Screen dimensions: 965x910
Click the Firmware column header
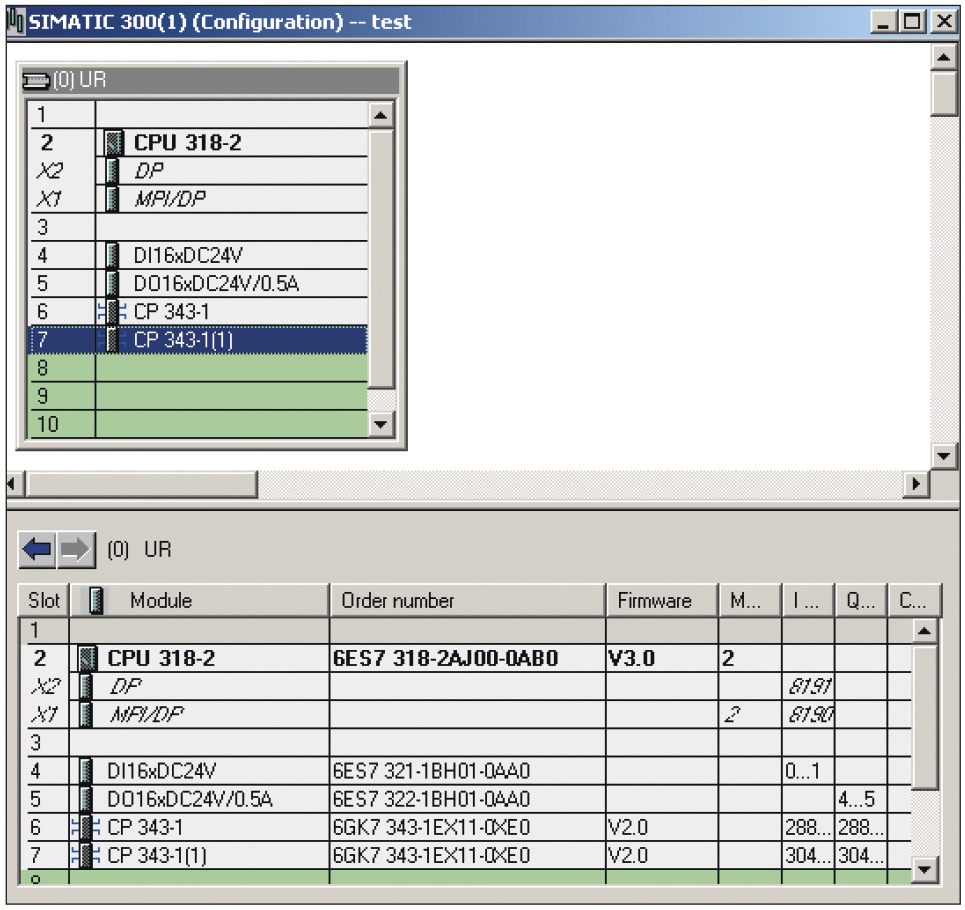662,601
